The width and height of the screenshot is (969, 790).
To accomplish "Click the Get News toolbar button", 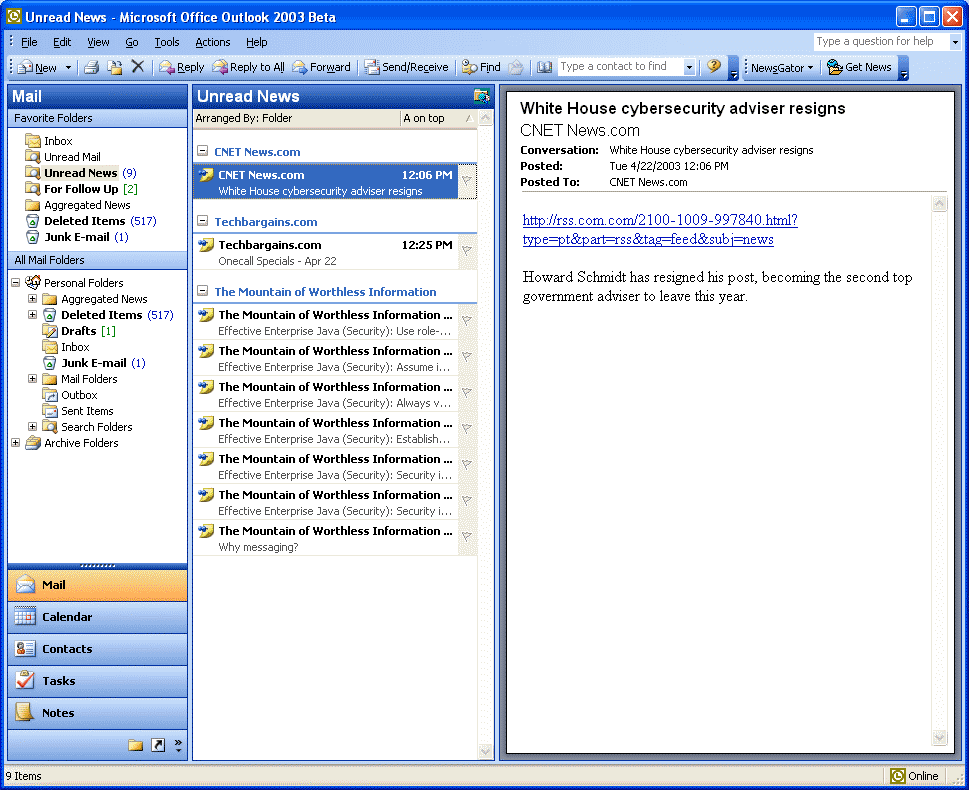I will point(858,67).
